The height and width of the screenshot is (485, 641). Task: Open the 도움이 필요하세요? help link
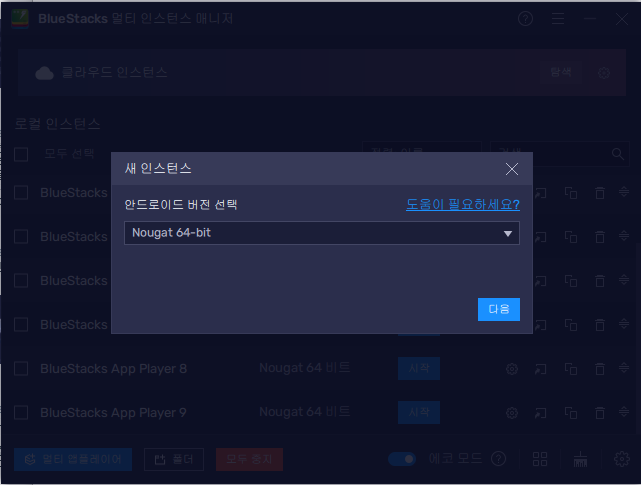pyautogui.click(x=463, y=204)
